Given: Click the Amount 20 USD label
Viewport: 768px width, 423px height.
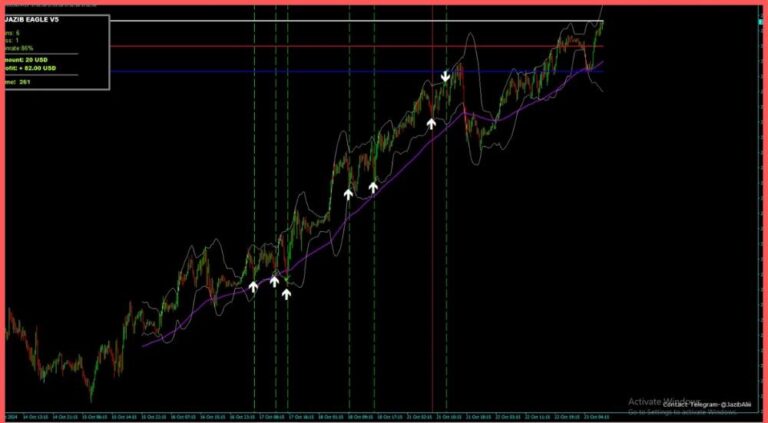Looking at the screenshot, I should (x=30, y=60).
